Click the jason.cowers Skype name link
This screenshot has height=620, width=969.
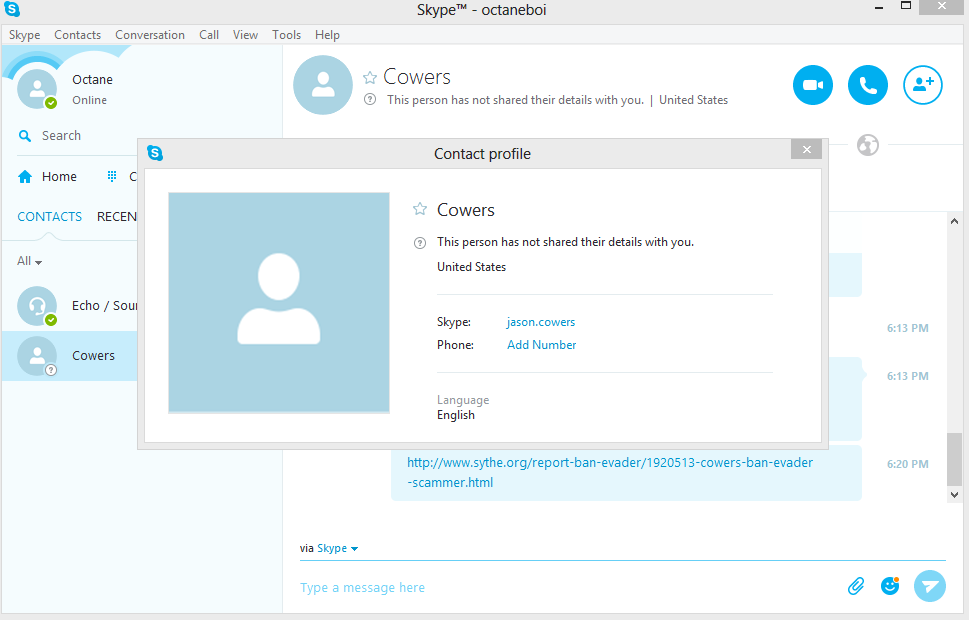(541, 322)
